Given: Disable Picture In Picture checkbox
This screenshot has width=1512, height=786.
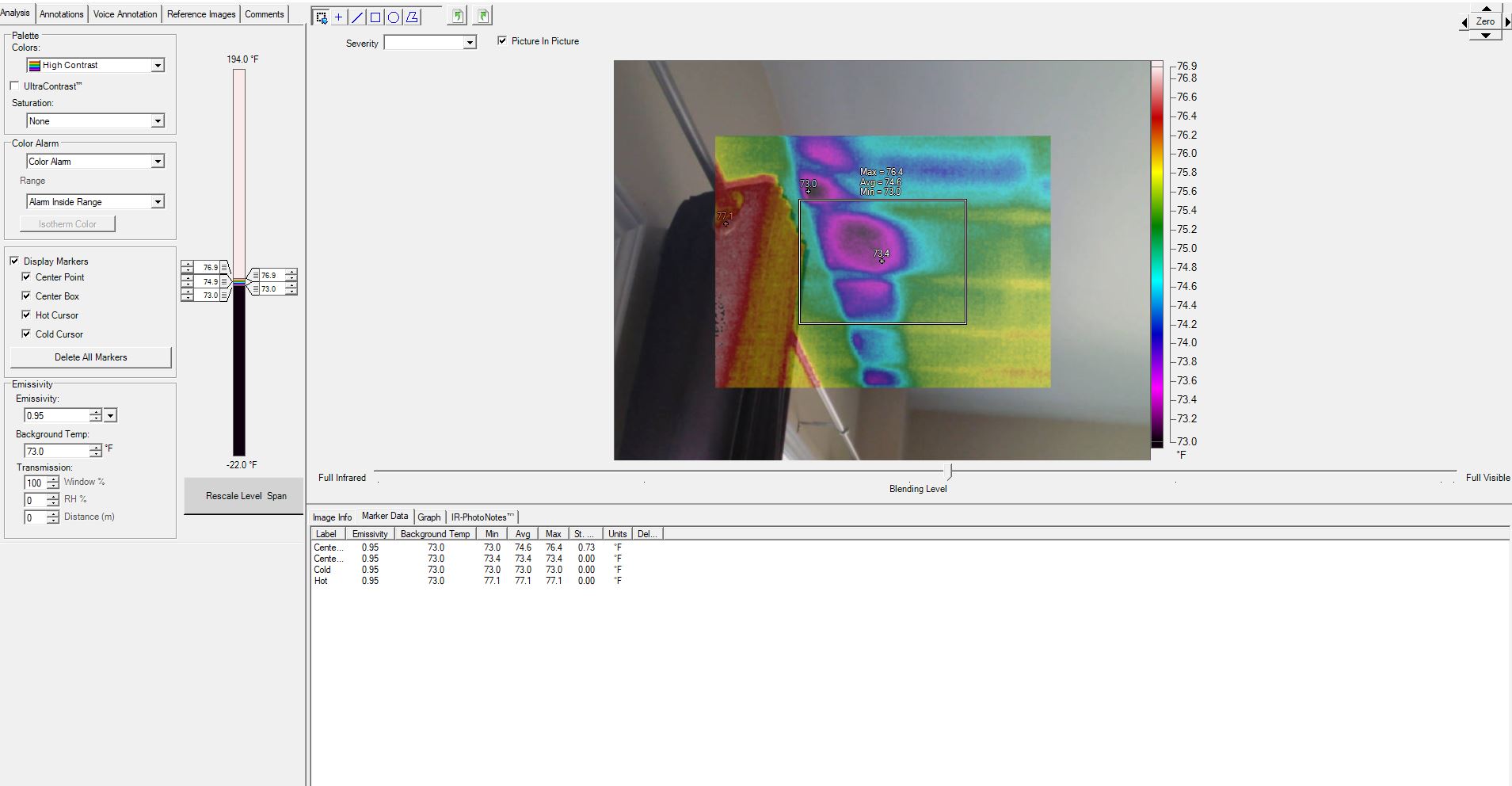Looking at the screenshot, I should click(502, 40).
